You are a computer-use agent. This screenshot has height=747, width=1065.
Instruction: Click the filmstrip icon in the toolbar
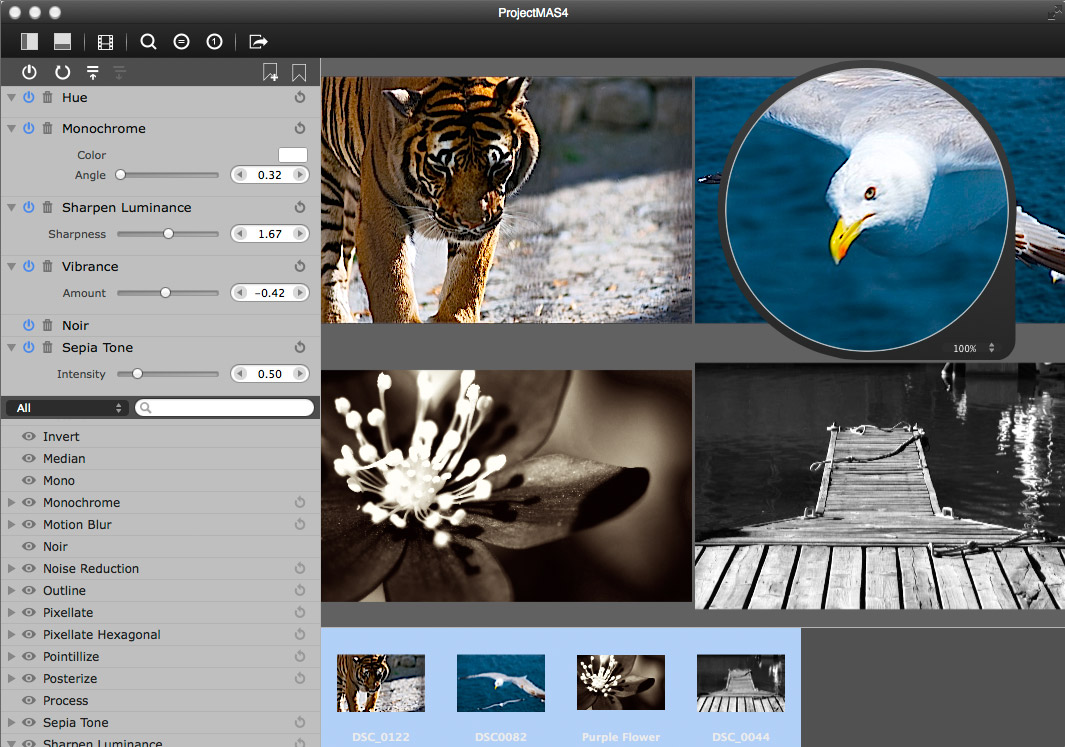(x=105, y=42)
